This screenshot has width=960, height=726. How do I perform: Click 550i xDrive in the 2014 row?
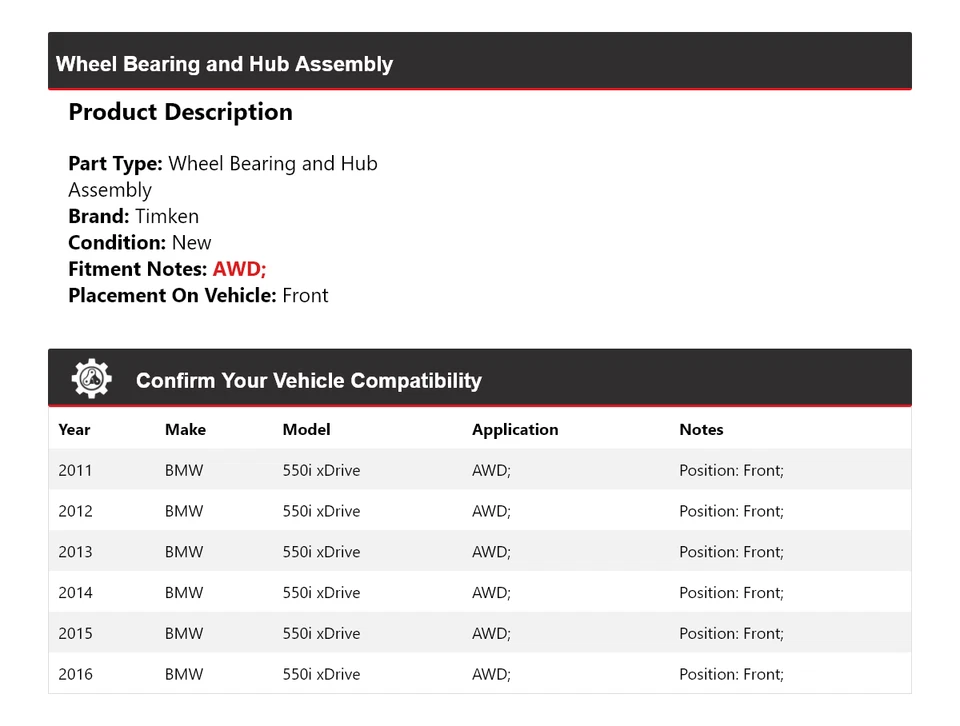coord(321,593)
